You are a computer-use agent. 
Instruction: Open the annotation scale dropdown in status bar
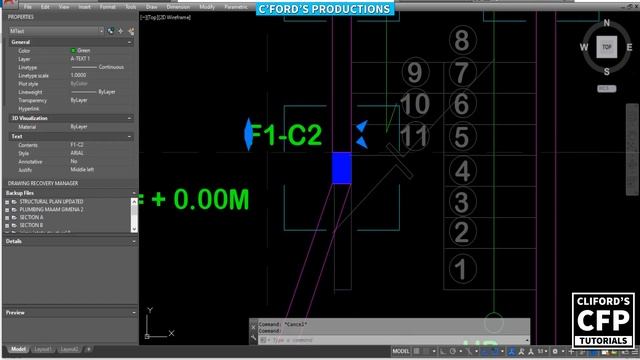[542, 351]
